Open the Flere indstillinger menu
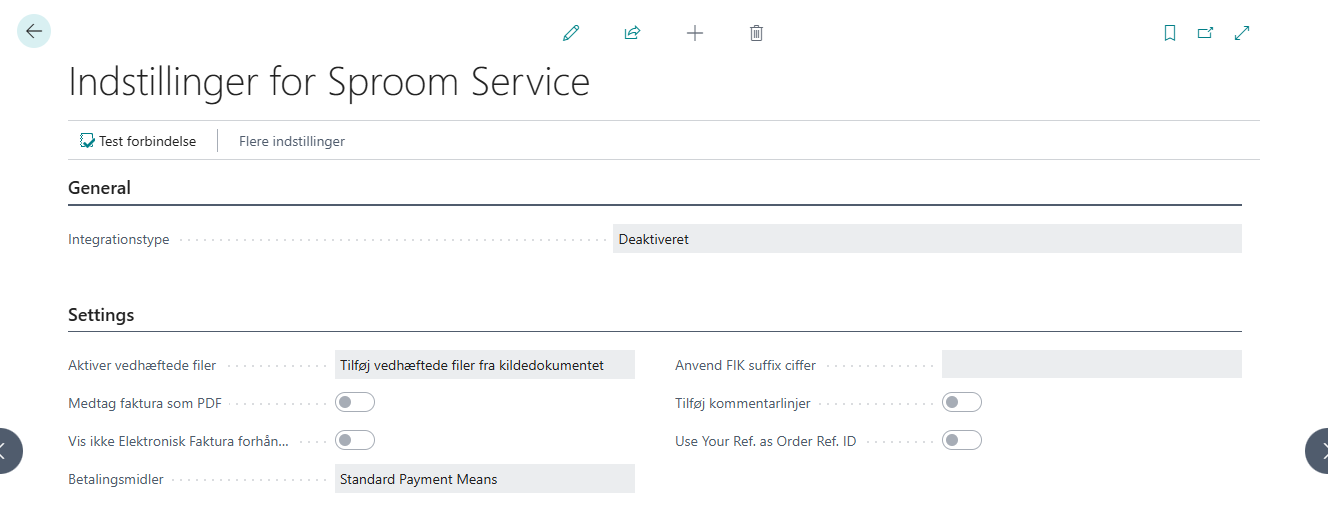The height and width of the screenshot is (532, 1328). tap(292, 141)
